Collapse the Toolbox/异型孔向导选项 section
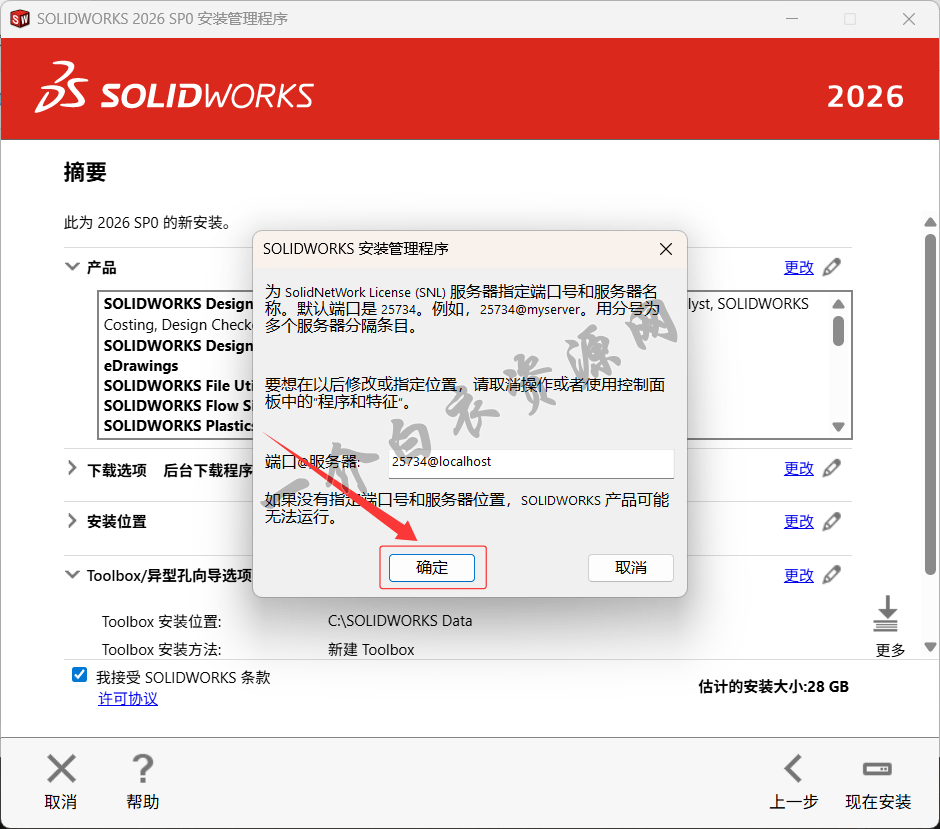This screenshot has height=829, width=940. coord(72,575)
